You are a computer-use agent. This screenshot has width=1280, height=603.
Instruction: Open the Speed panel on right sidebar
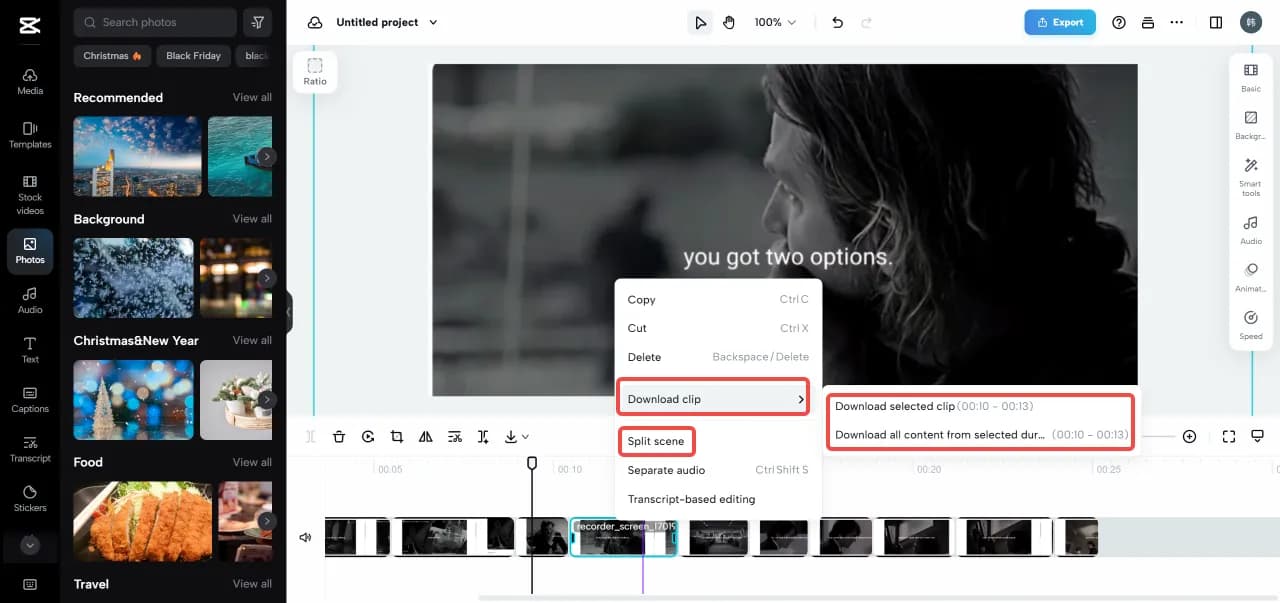click(1250, 324)
